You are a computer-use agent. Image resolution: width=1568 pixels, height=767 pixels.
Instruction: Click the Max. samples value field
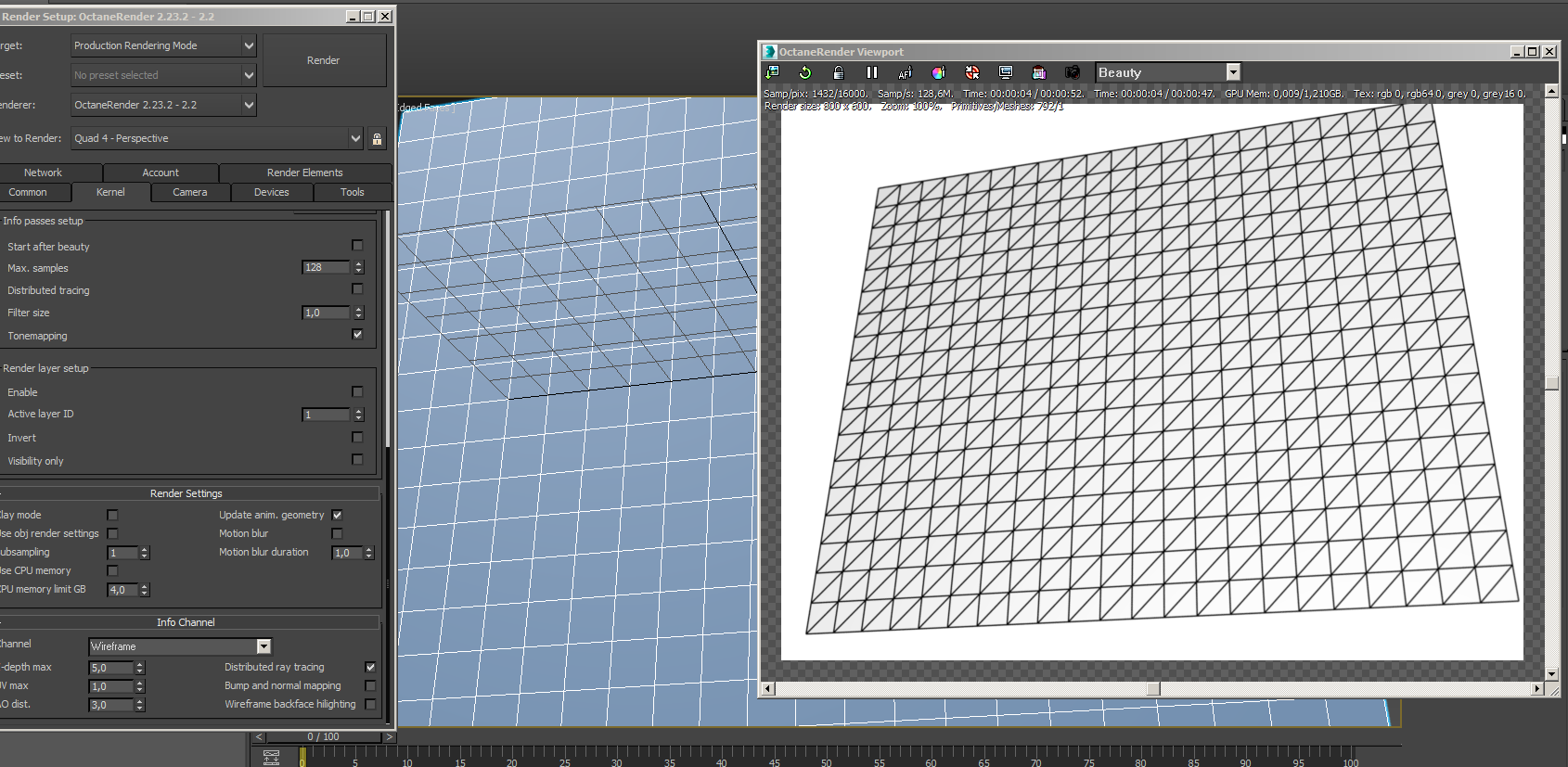(x=326, y=268)
